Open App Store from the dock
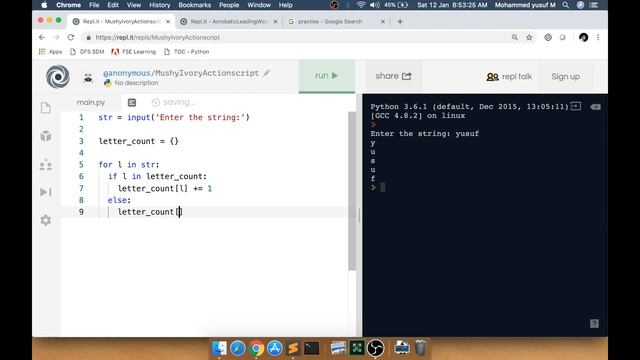Screen dimensions: 640x360 275,348
